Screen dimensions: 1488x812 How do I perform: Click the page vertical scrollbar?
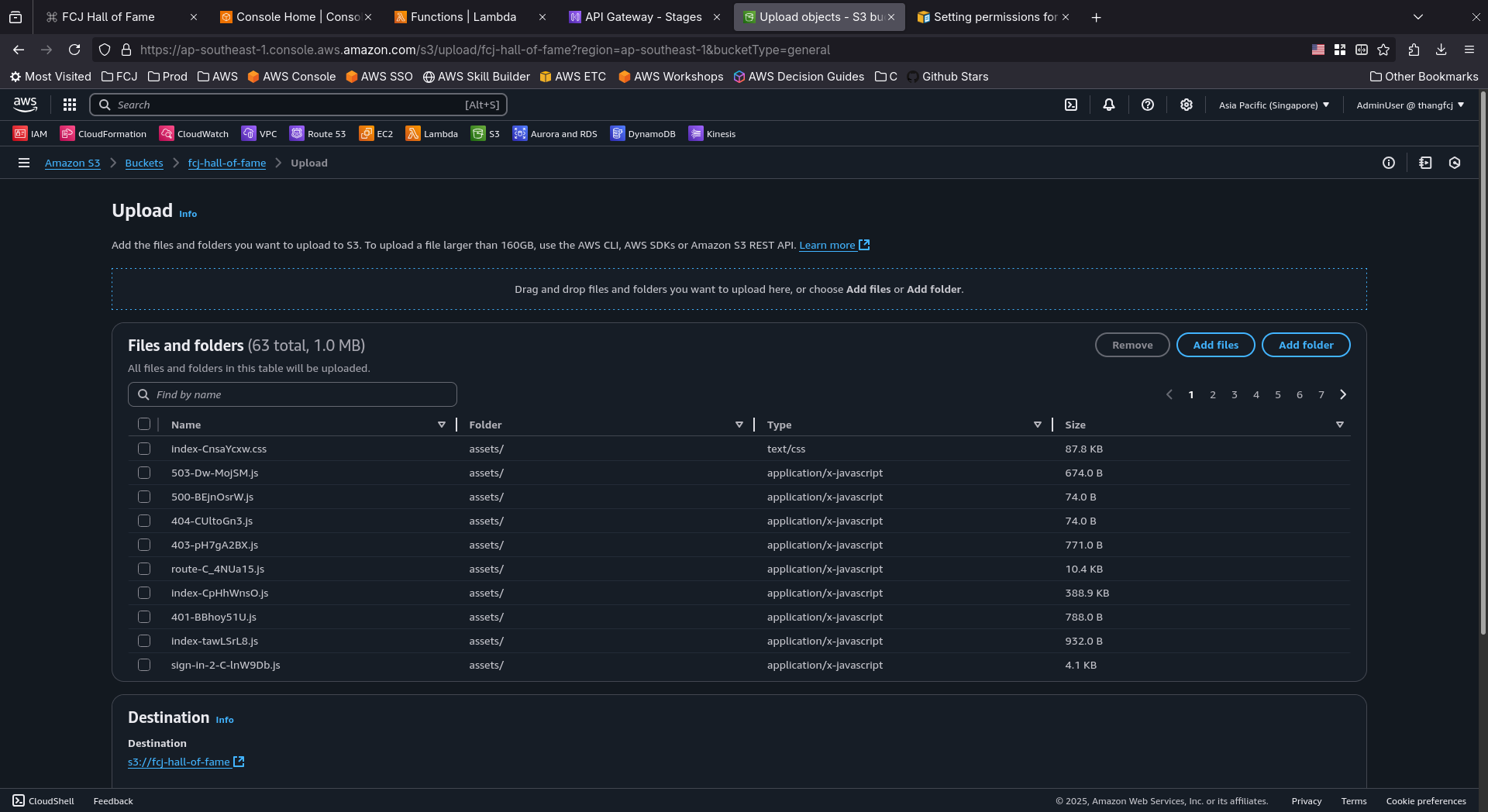pyautogui.click(x=1483, y=364)
